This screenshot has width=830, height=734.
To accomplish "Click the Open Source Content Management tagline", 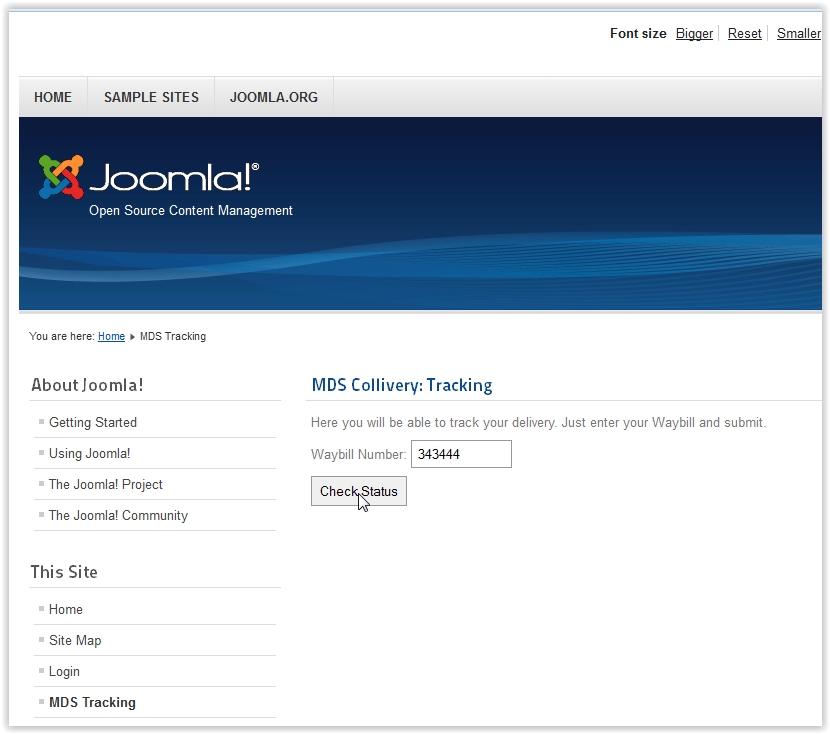I will pos(191,211).
